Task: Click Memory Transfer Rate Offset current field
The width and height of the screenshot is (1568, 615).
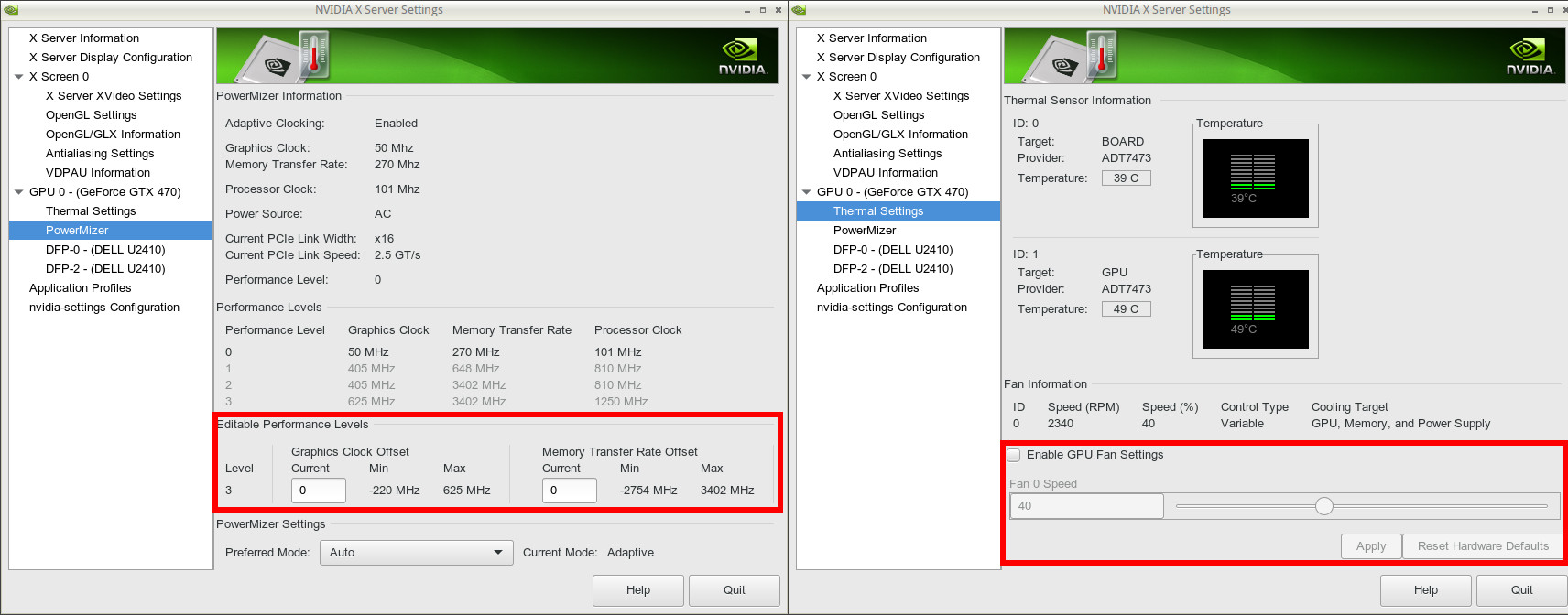Action: pyautogui.click(x=570, y=491)
